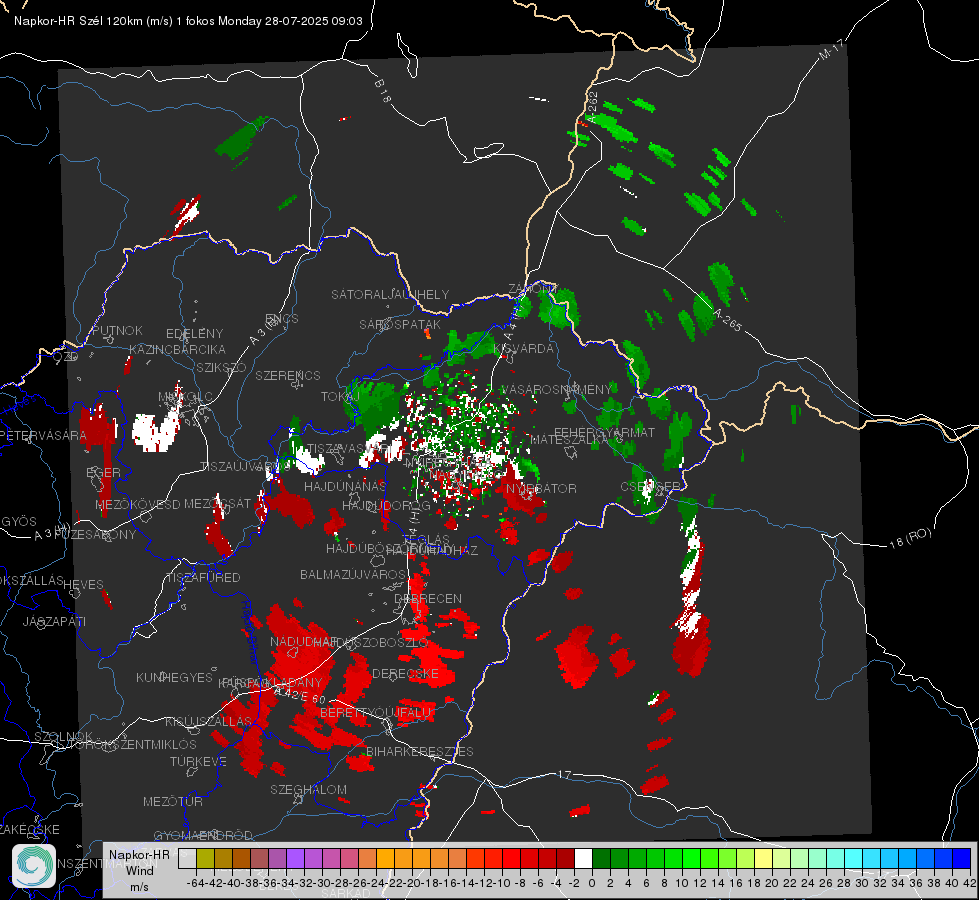Click the SZERENCS city label
Image resolution: width=979 pixels, height=900 pixels.
coord(288,375)
